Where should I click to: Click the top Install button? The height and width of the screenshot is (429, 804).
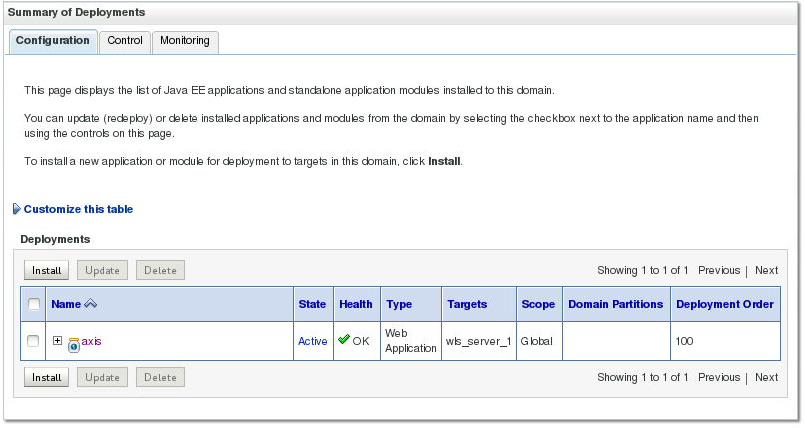click(x=46, y=270)
